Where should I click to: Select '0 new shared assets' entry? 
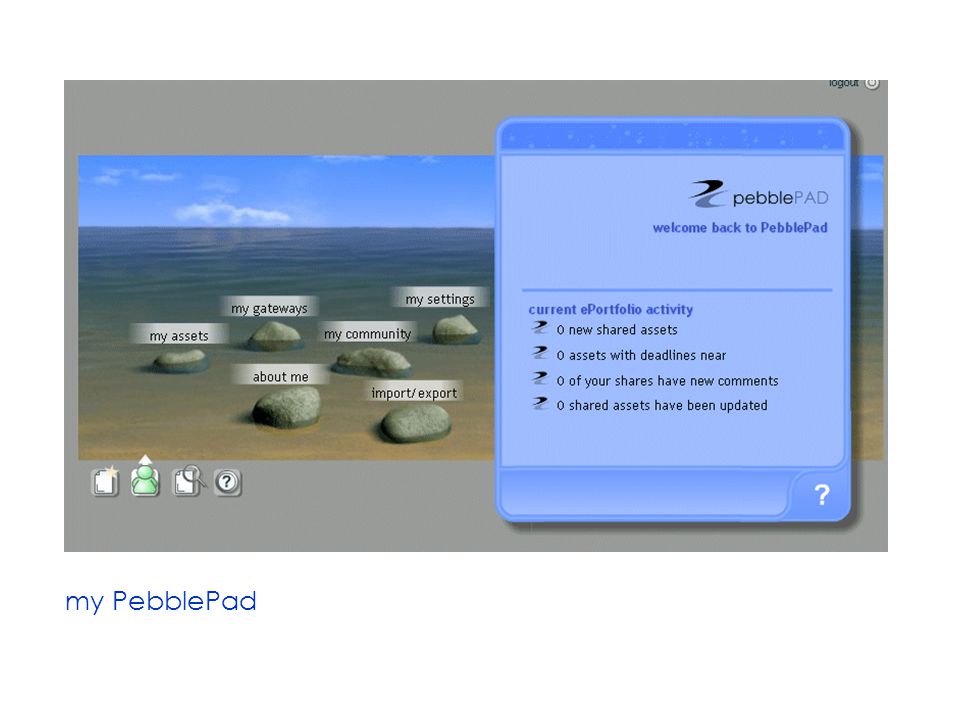[617, 329]
